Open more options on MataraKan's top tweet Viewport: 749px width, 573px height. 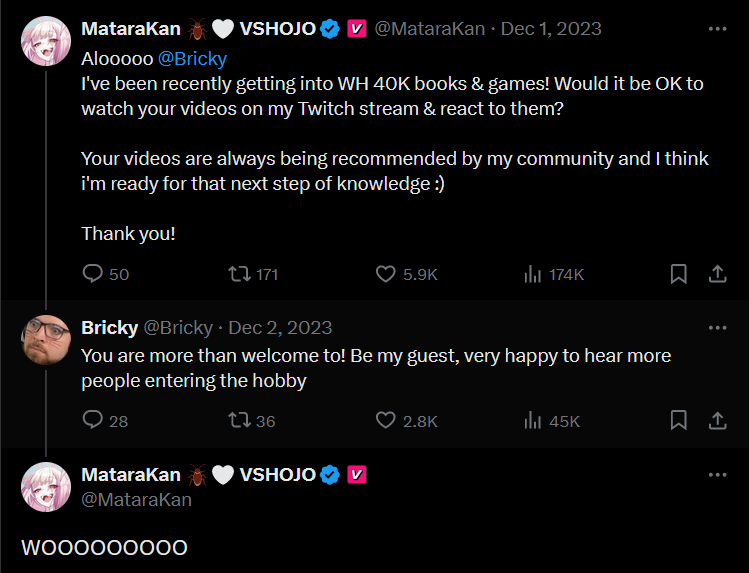point(717,29)
